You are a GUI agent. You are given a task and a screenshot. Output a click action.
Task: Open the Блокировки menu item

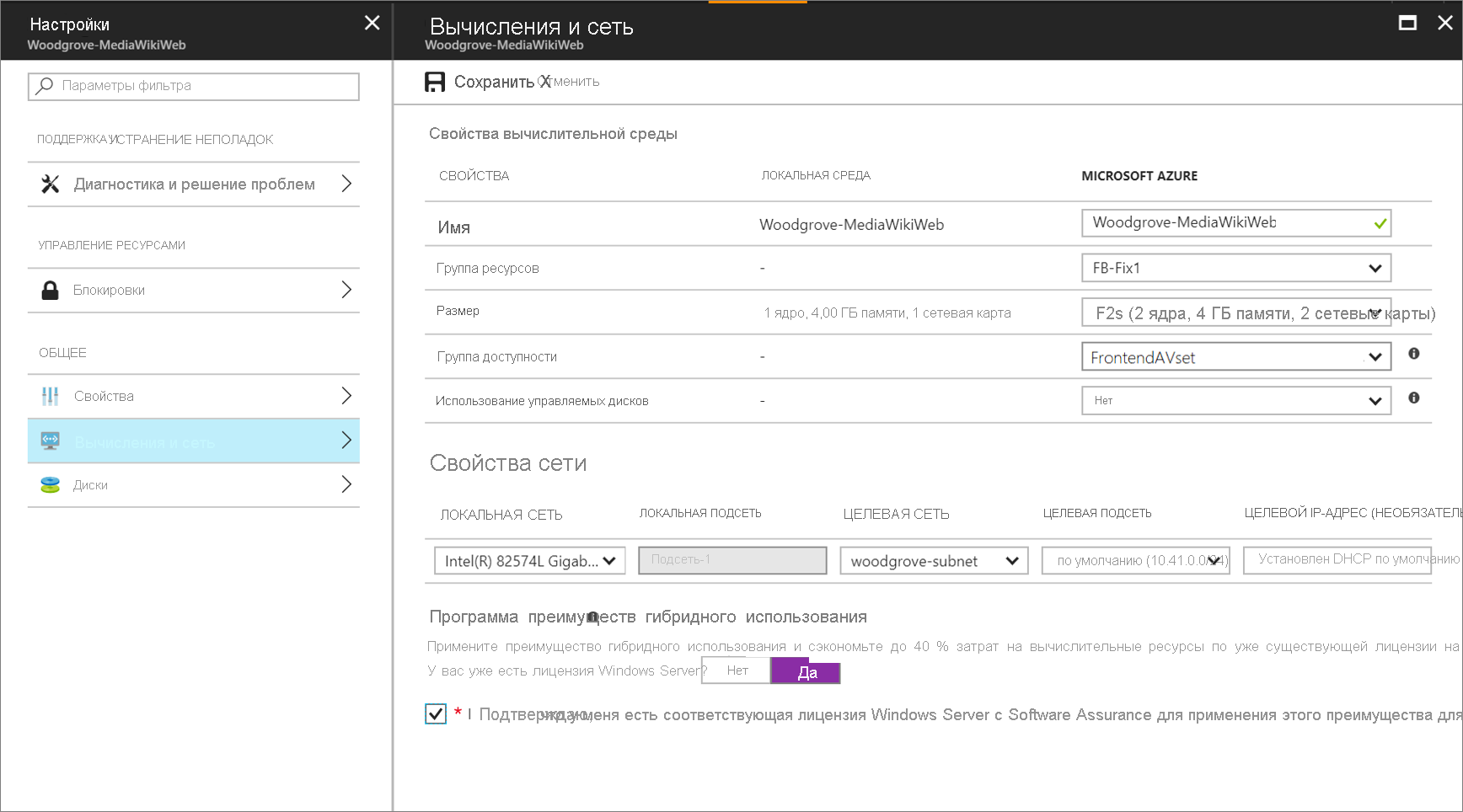pos(194,291)
